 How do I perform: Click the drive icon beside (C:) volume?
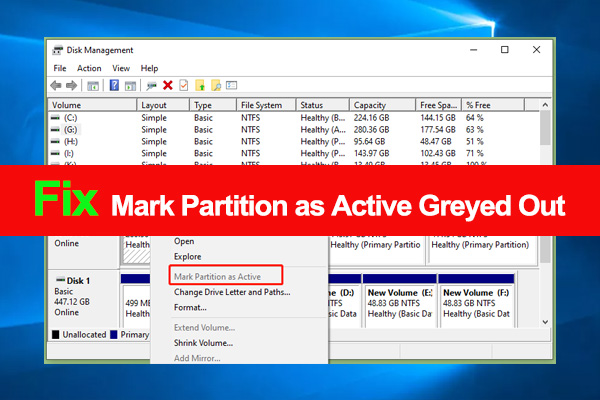(x=55, y=118)
